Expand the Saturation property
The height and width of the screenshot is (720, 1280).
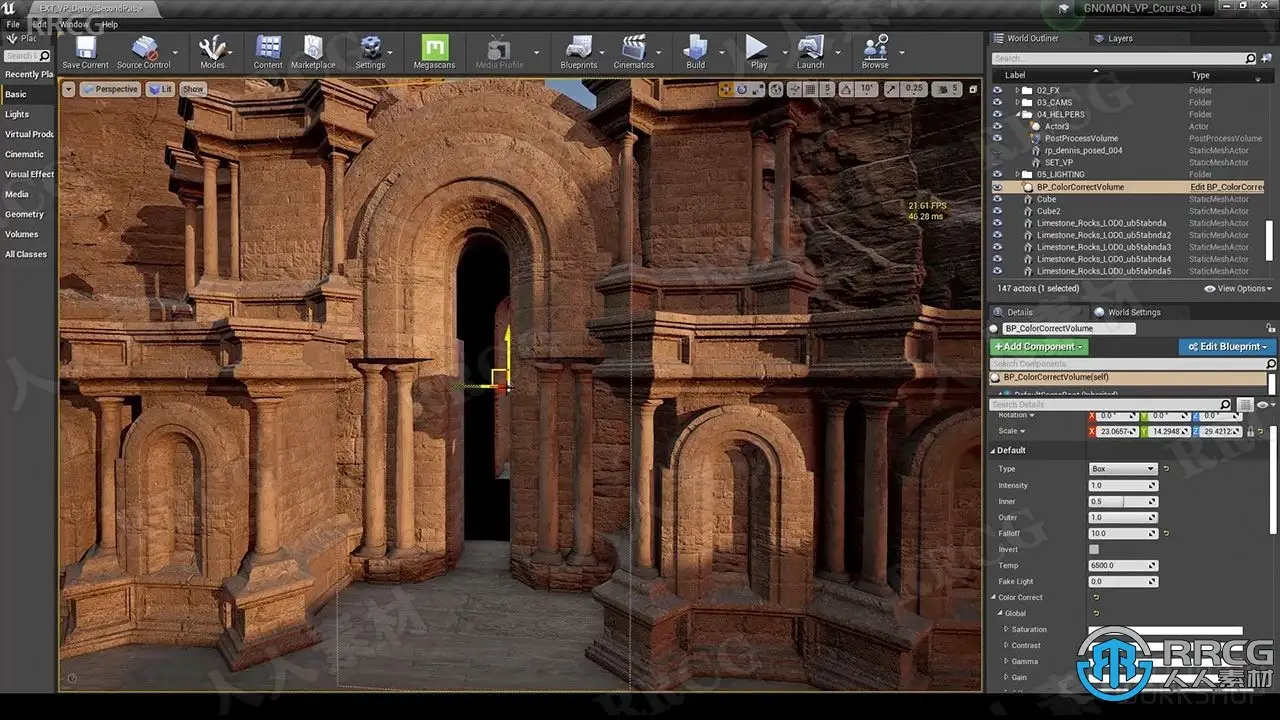(x=1006, y=630)
